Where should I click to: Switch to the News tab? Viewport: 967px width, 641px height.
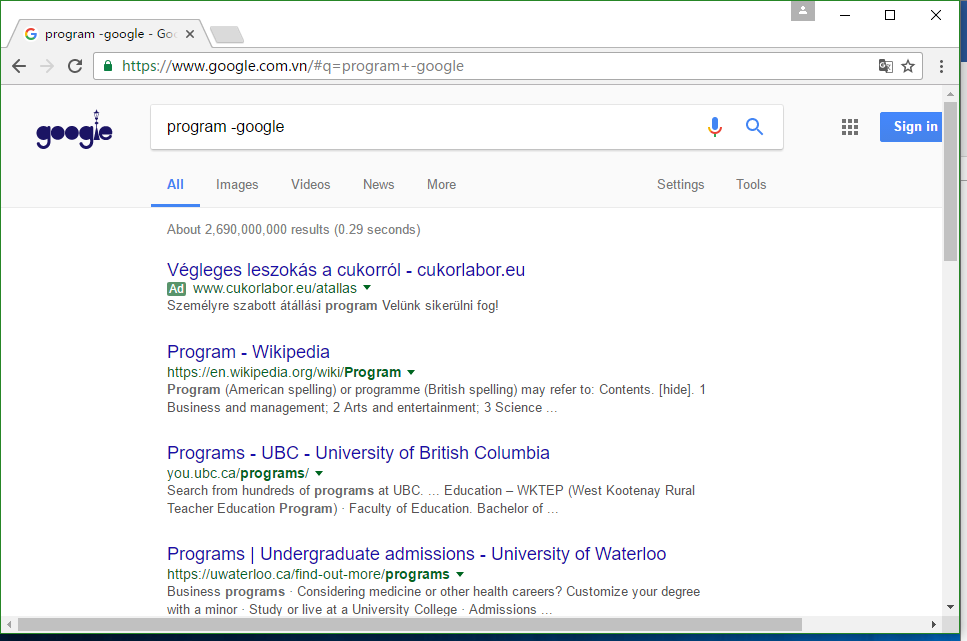point(378,184)
